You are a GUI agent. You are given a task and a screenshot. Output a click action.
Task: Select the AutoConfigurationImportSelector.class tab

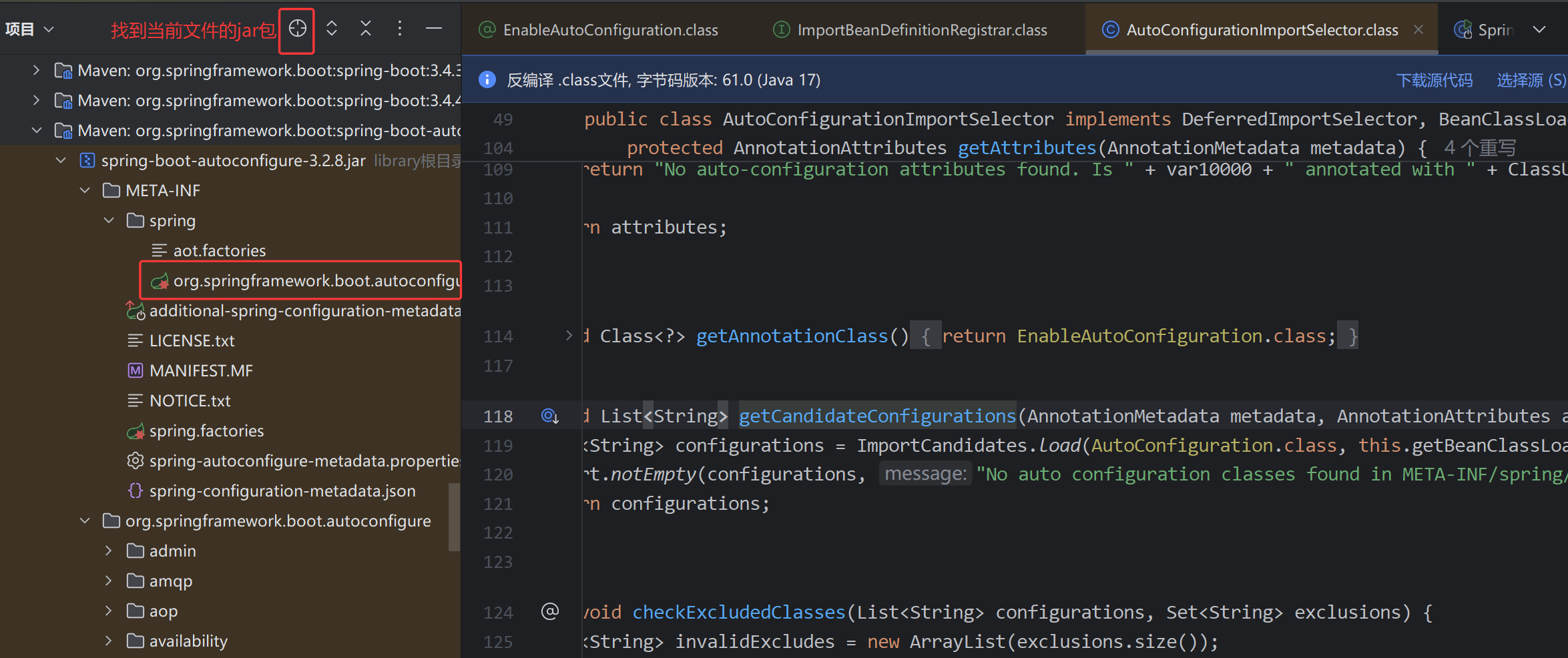1262,30
